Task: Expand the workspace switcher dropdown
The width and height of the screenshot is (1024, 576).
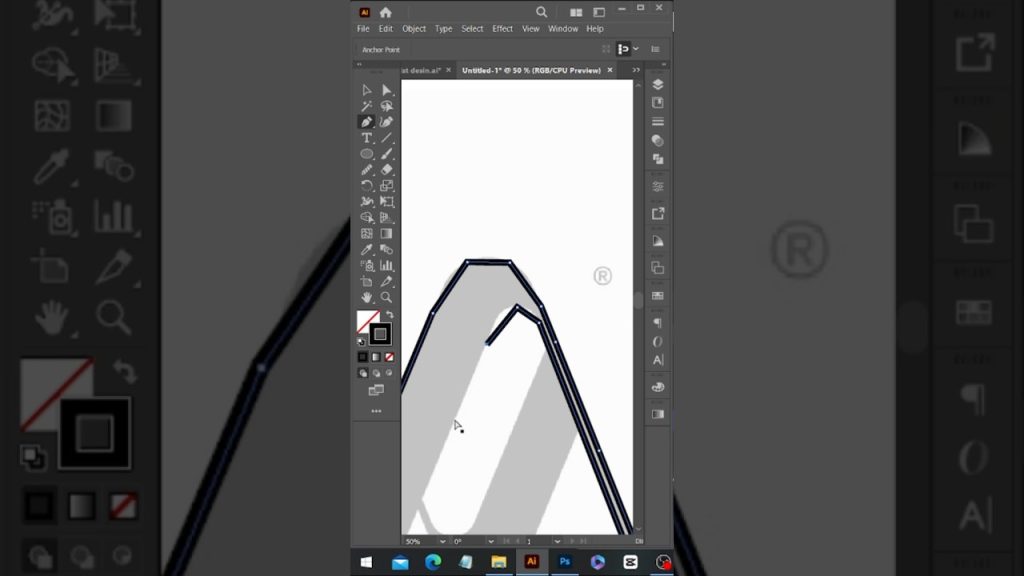Action: 635,48
